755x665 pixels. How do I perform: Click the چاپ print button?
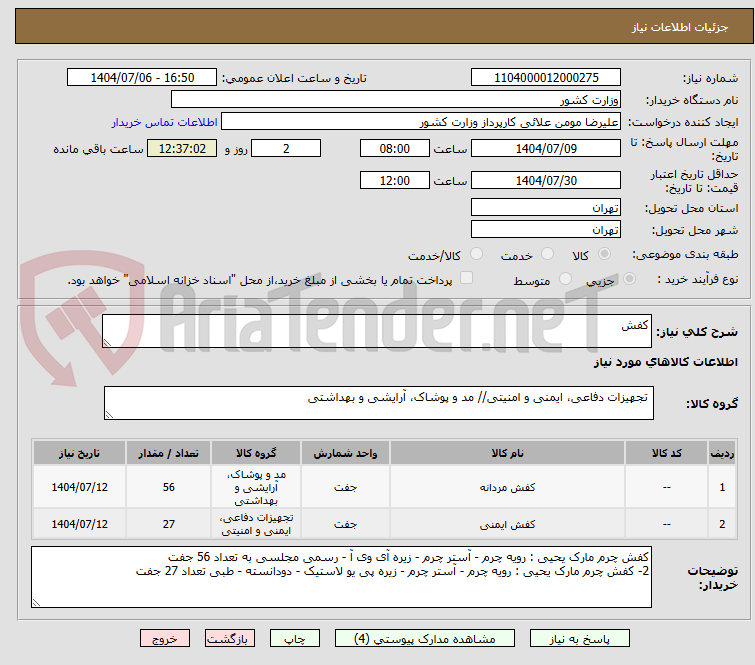[x=295, y=639]
